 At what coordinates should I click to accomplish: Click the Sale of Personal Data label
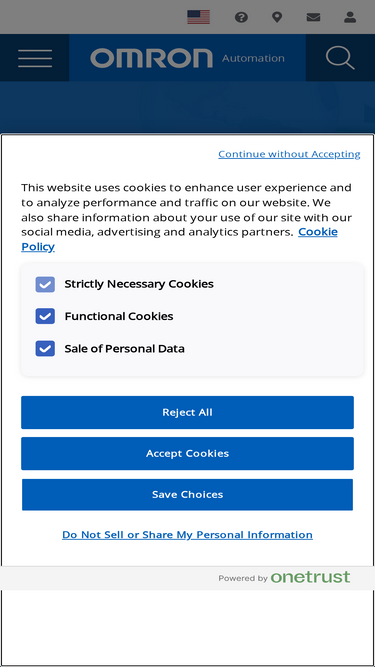[x=125, y=348]
